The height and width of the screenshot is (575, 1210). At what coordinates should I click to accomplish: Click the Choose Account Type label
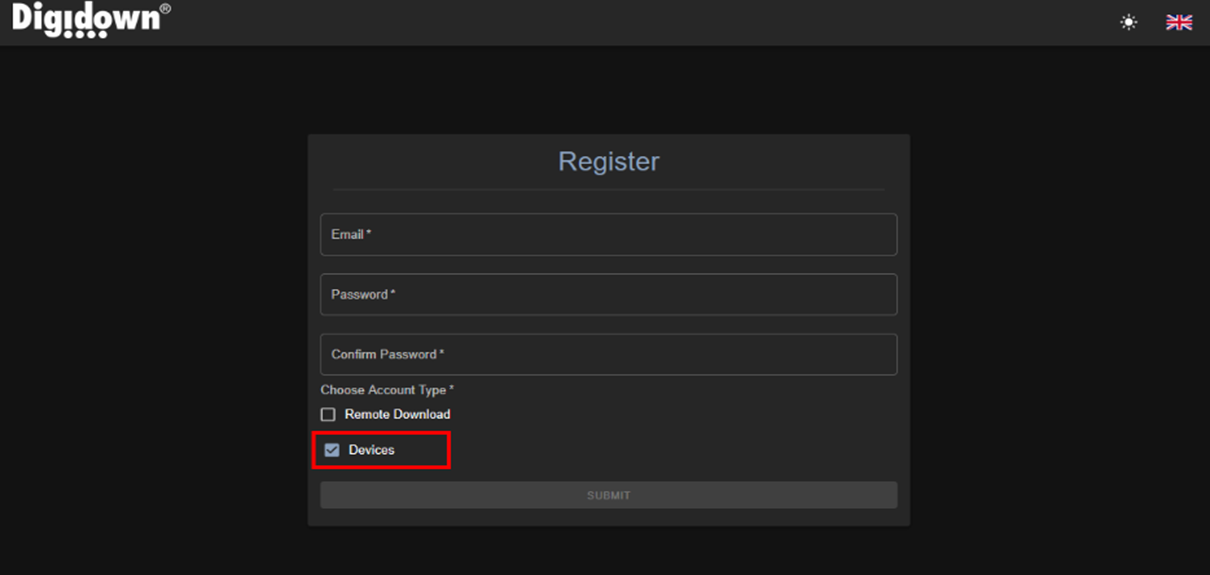click(387, 390)
